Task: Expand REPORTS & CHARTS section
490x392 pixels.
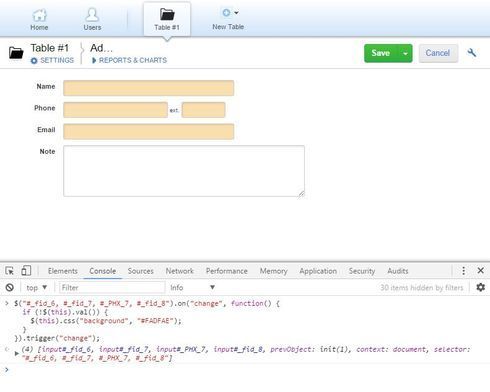Action: tap(129, 60)
